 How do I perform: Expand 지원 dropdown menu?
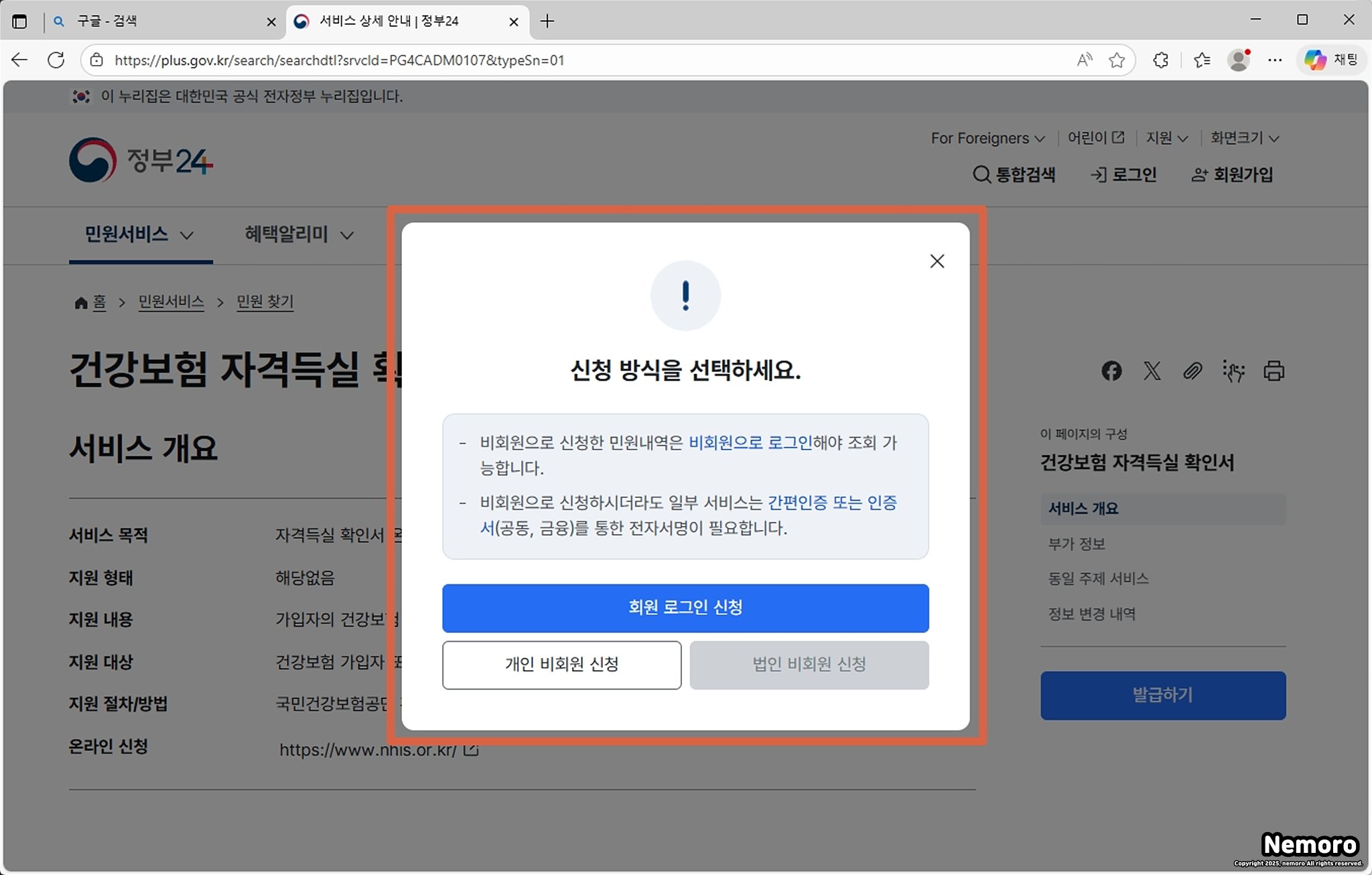point(1166,138)
